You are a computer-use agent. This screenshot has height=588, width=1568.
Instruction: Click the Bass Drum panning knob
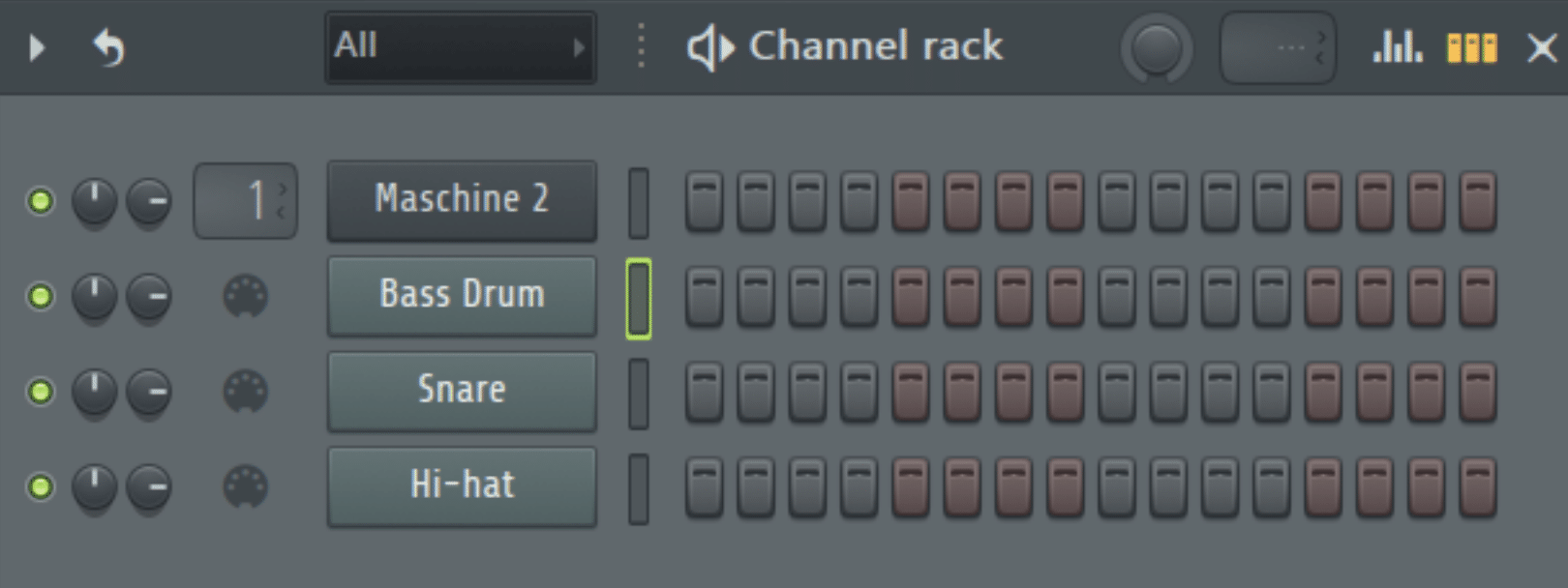pos(94,296)
